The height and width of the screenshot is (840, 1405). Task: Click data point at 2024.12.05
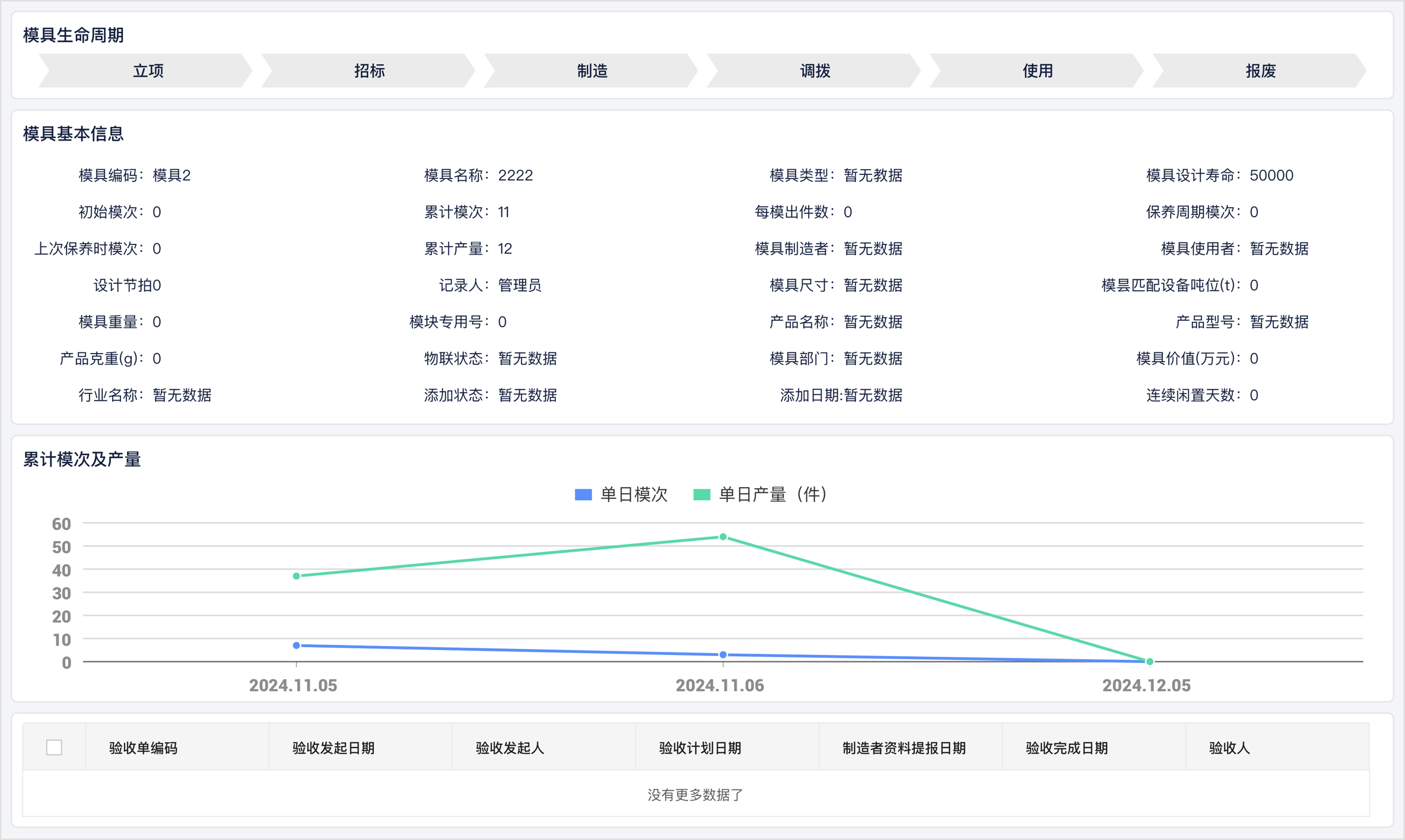pyautogui.click(x=1149, y=661)
